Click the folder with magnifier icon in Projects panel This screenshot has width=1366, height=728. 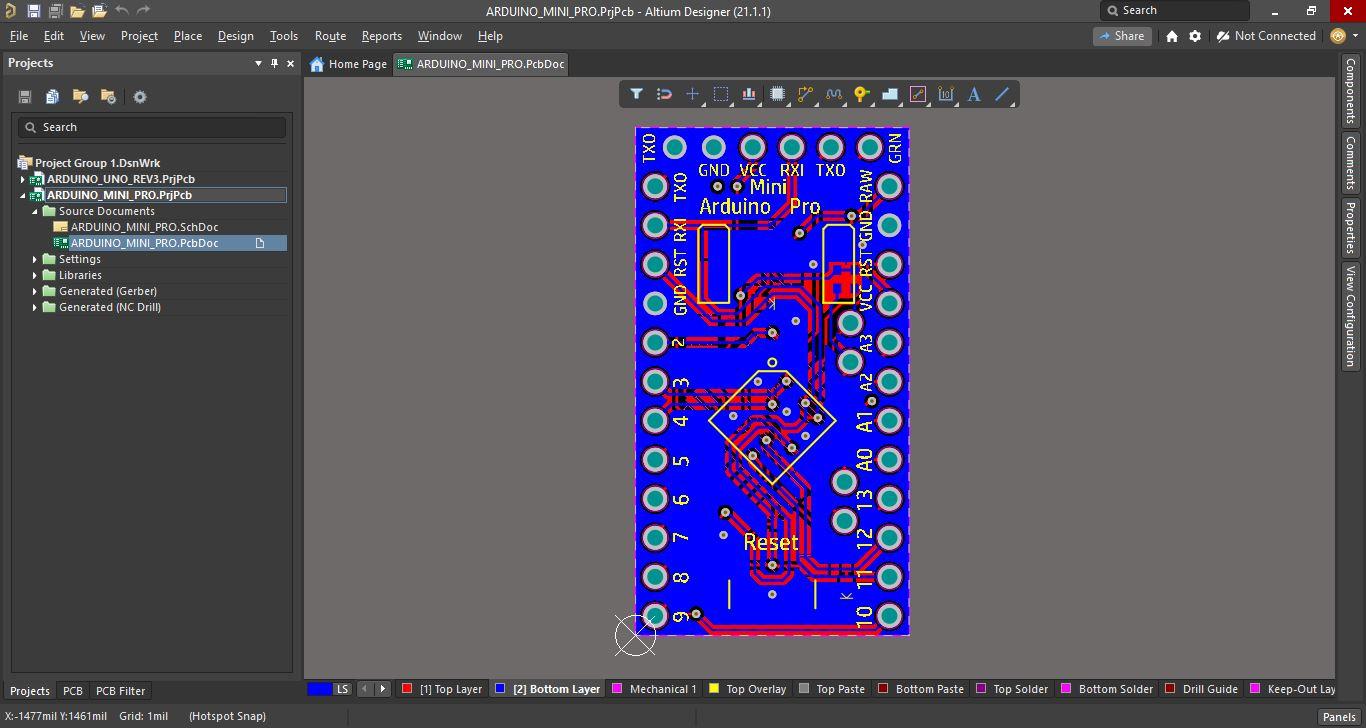click(x=80, y=97)
